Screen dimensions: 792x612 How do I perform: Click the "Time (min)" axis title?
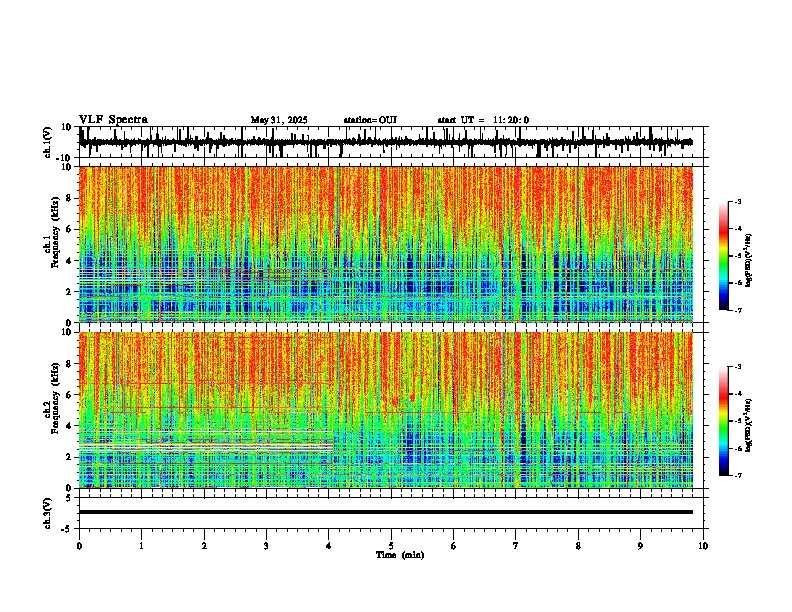pos(400,555)
